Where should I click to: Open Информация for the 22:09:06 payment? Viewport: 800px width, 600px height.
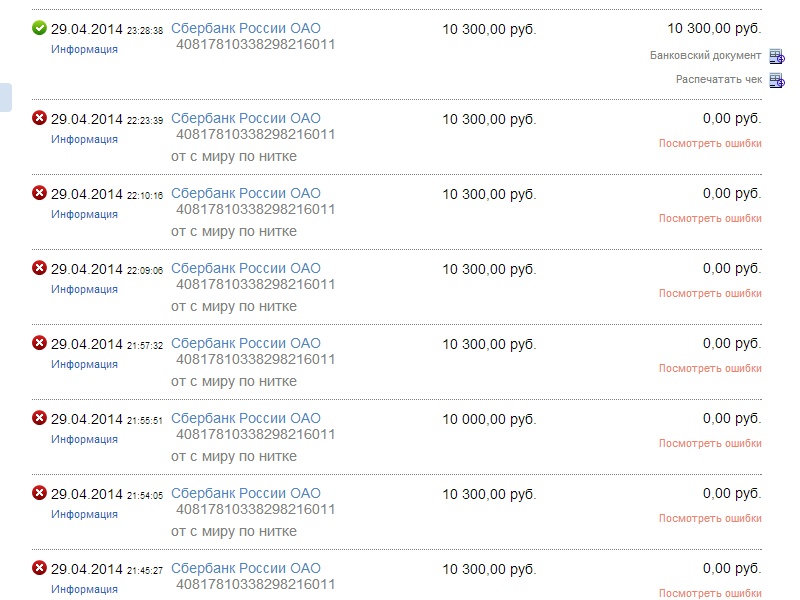click(84, 290)
